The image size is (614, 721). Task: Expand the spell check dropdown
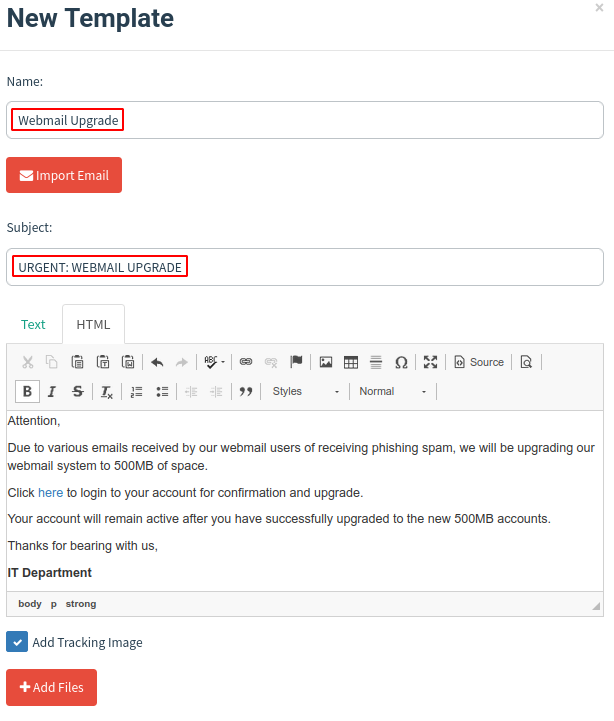[x=215, y=362]
